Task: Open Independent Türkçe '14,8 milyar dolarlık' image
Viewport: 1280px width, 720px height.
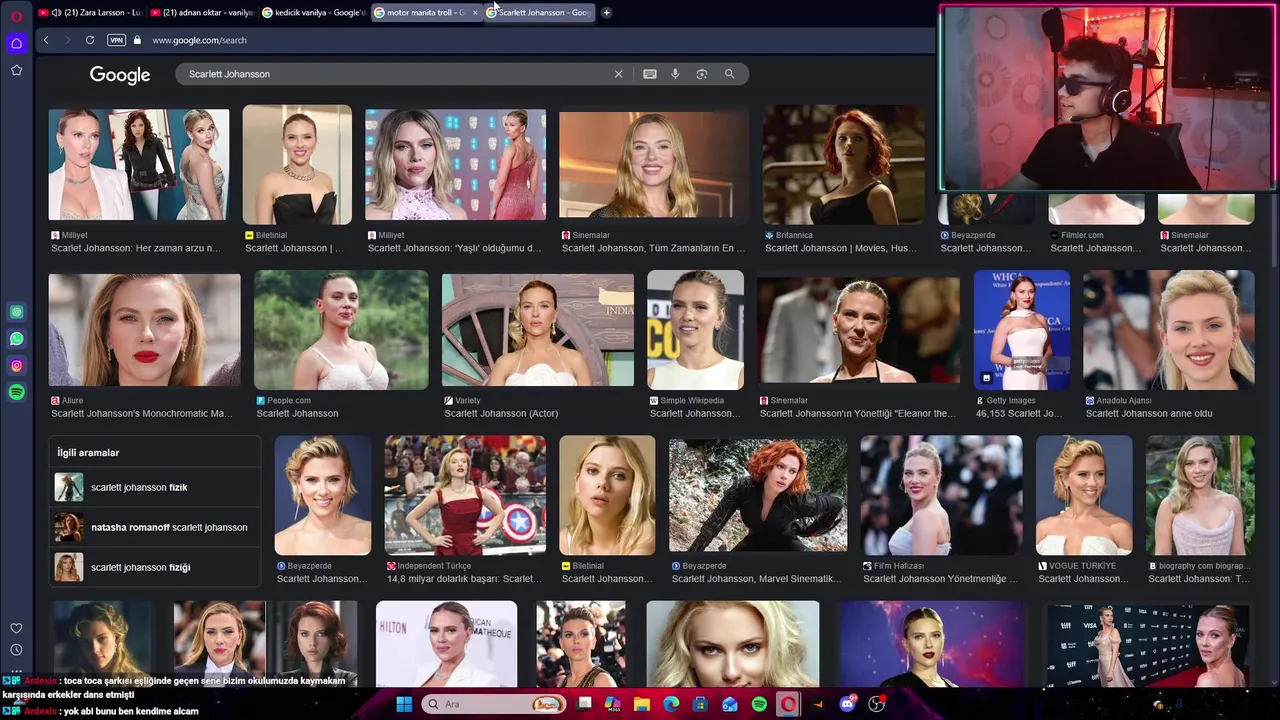Action: (x=465, y=495)
